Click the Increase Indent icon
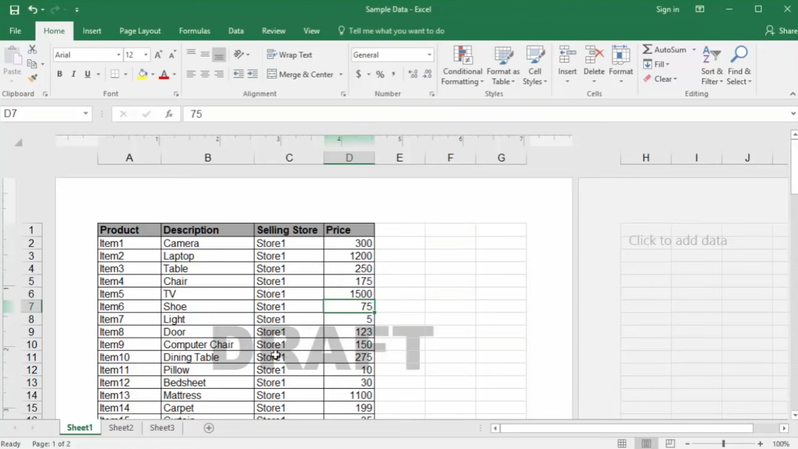This screenshot has width=798, height=449. pyautogui.click(x=252, y=74)
